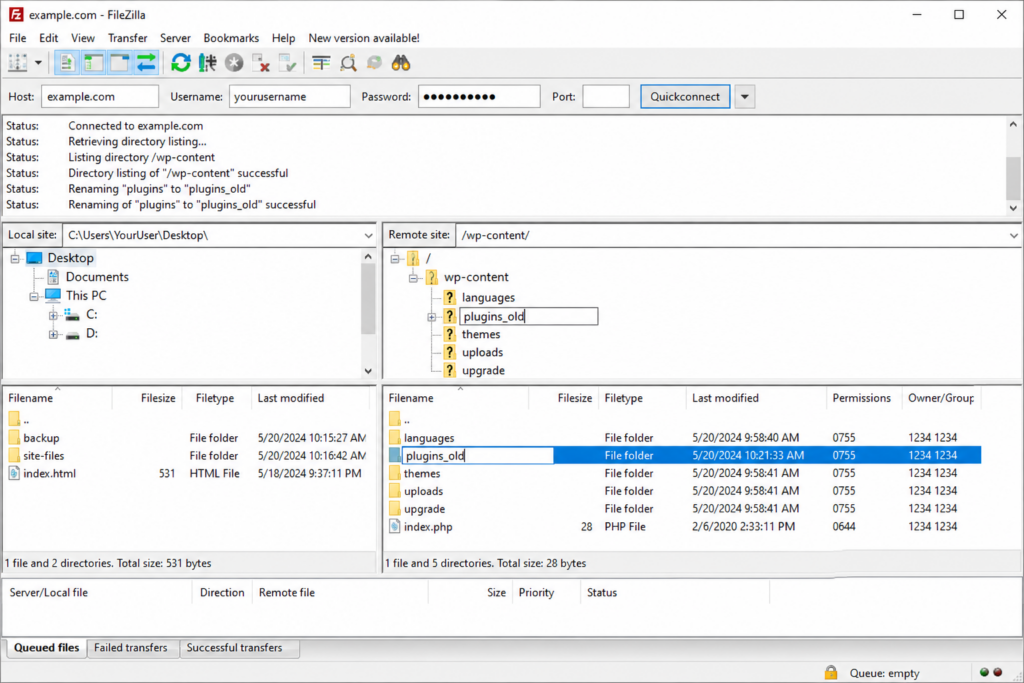Select themes in the remote tree
The height and width of the screenshot is (683, 1024).
pos(481,334)
